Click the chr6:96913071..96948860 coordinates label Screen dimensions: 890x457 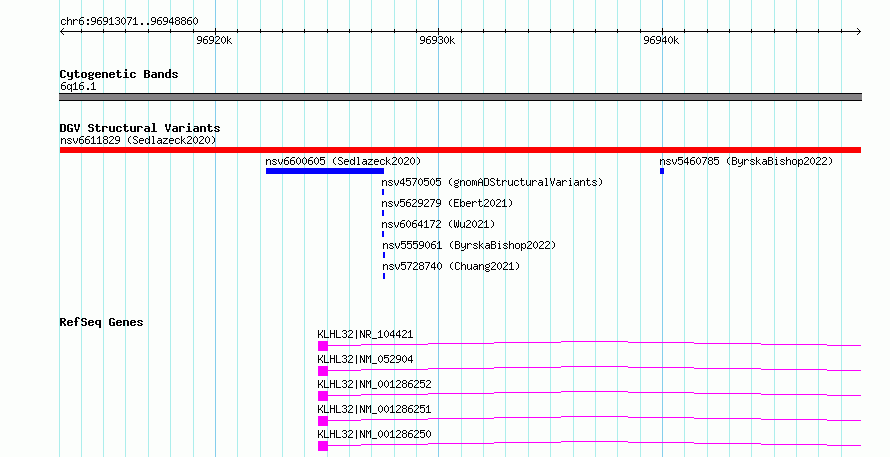click(129, 22)
